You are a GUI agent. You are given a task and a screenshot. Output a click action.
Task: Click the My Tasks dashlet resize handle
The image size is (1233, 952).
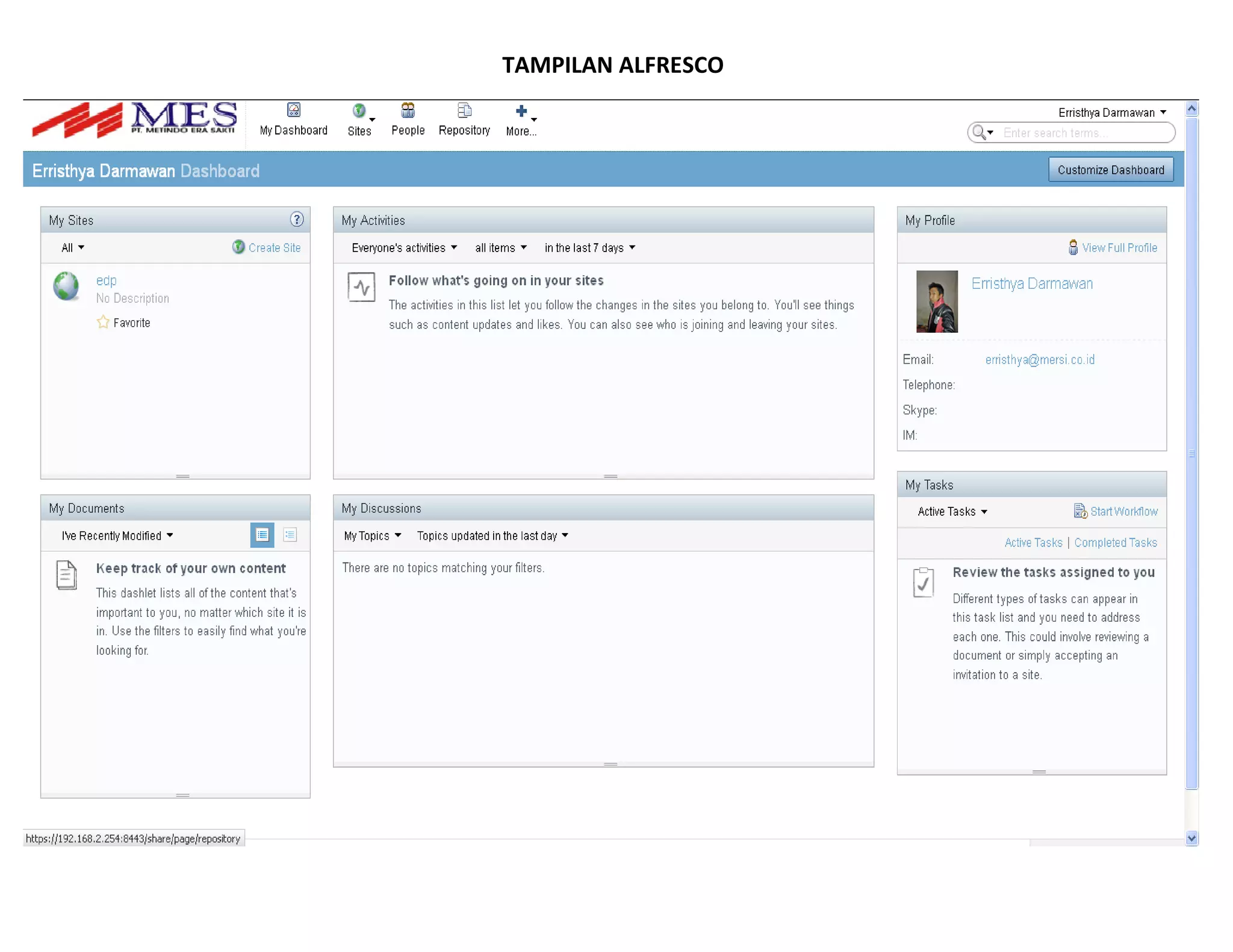tap(1039, 771)
